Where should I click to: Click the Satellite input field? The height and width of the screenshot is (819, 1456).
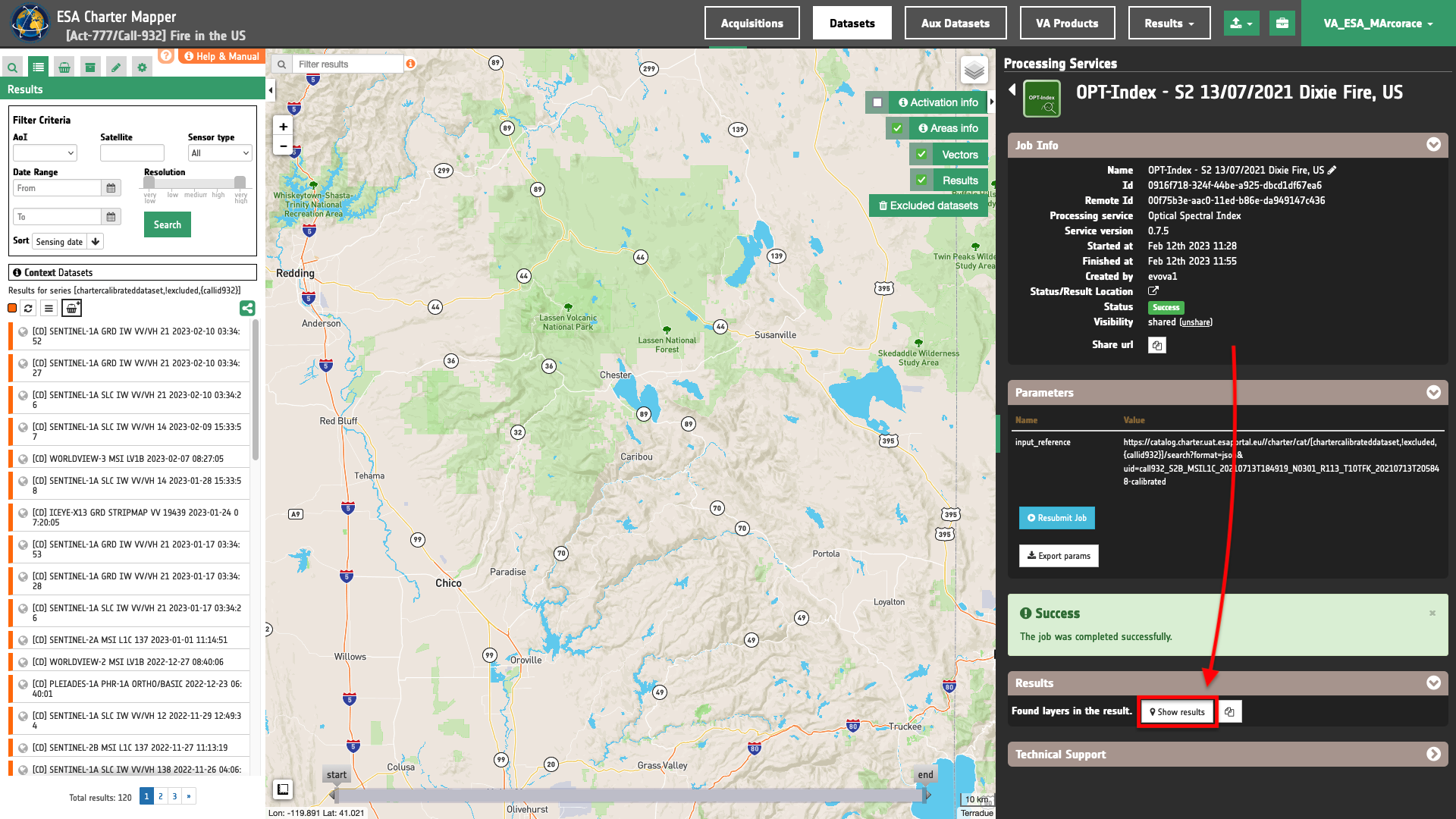tap(132, 153)
